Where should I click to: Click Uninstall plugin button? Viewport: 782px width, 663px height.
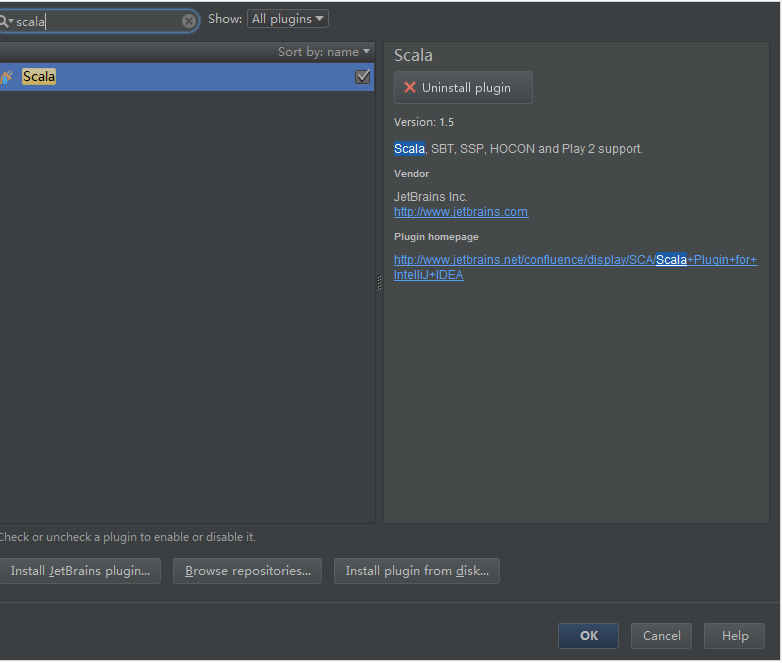coord(463,87)
